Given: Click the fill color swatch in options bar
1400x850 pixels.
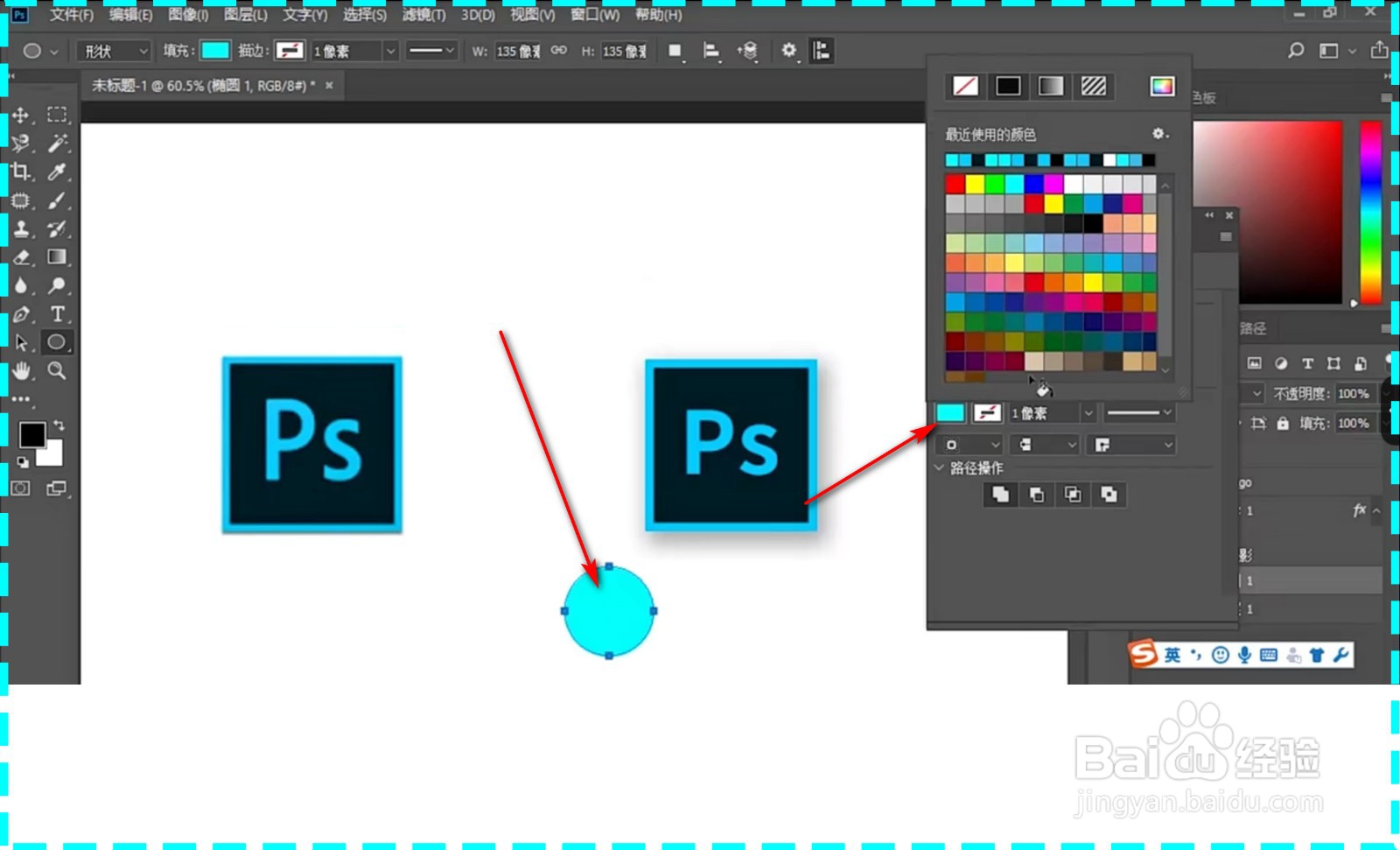Looking at the screenshot, I should point(215,51).
